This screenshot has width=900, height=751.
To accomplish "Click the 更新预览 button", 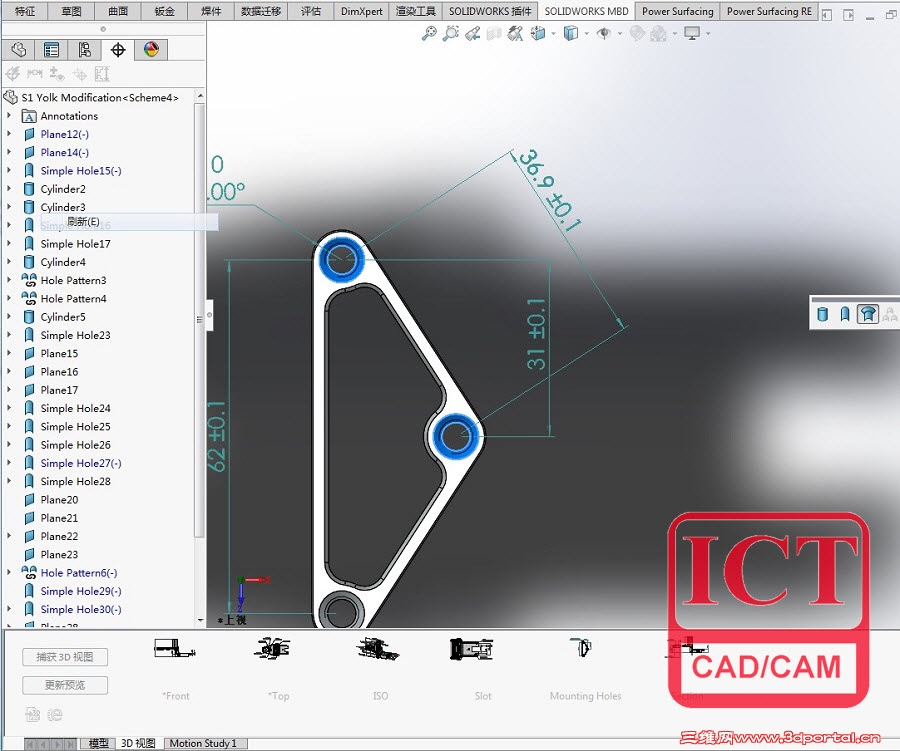I will coord(65,685).
